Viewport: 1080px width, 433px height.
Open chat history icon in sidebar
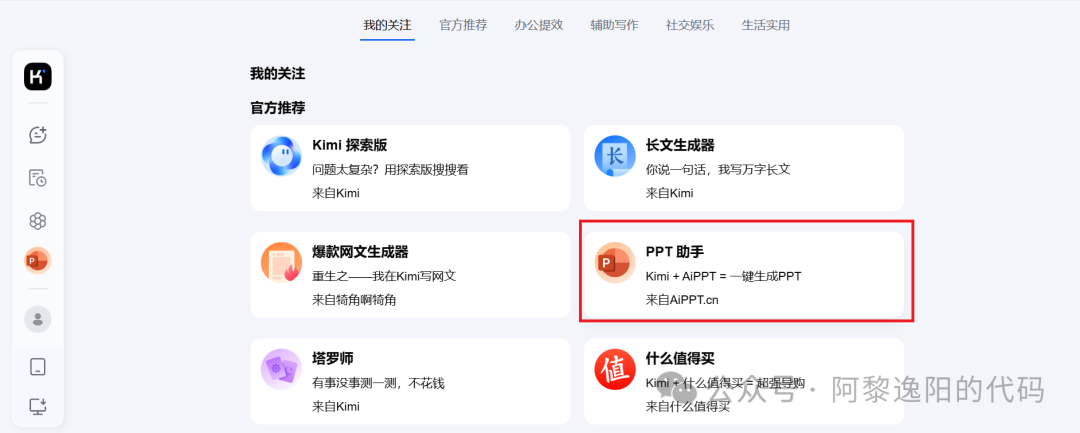38,178
